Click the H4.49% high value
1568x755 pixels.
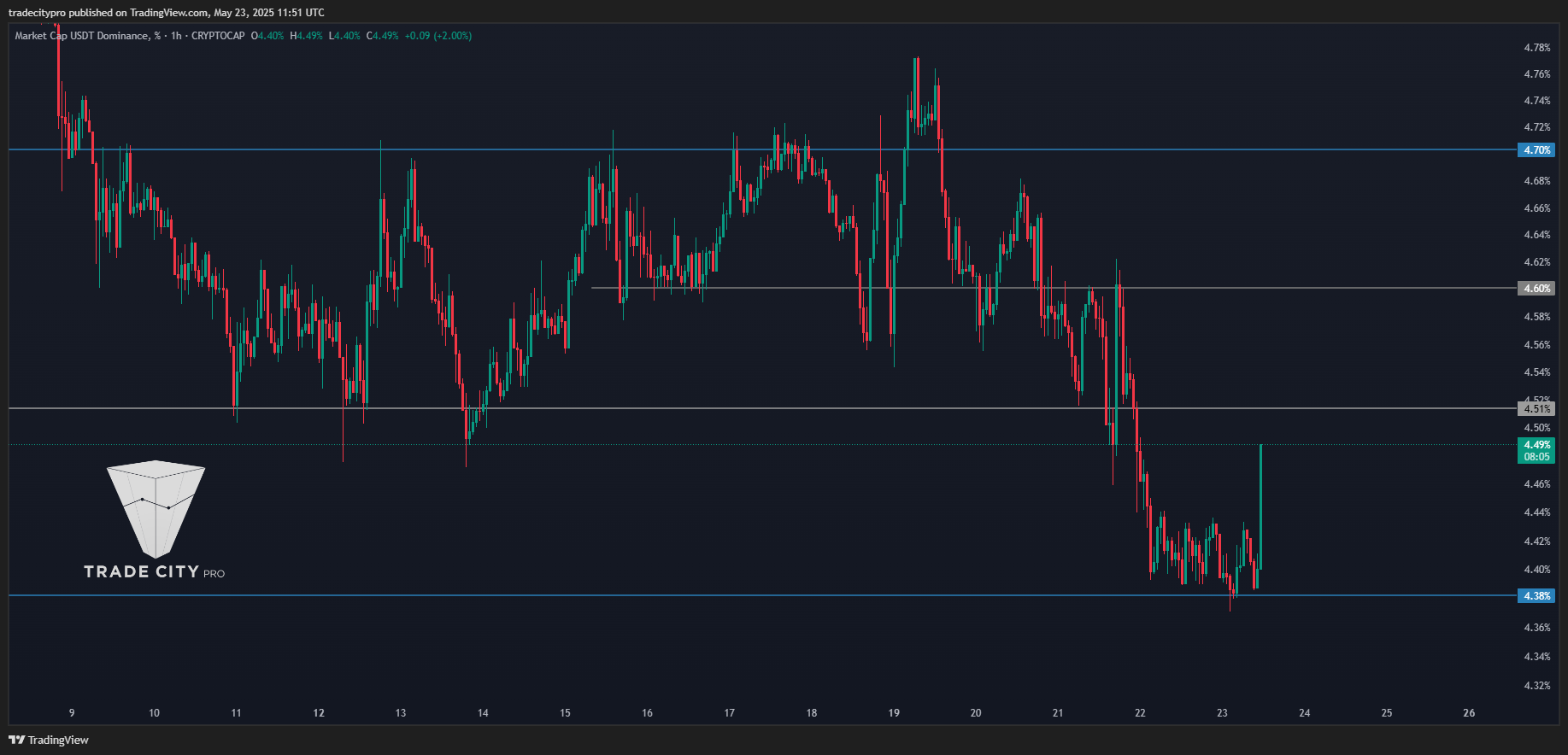(306, 36)
